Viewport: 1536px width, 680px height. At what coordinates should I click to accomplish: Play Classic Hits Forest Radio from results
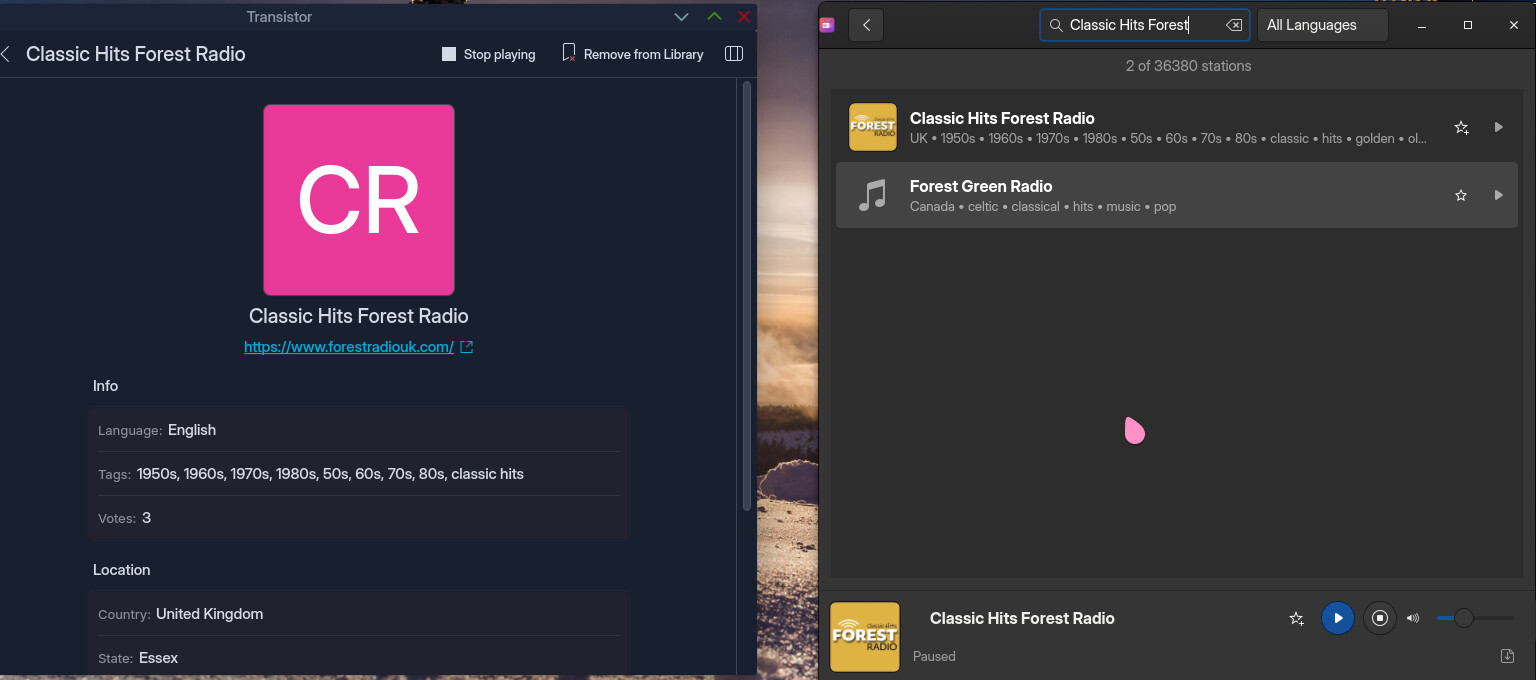coord(1498,128)
